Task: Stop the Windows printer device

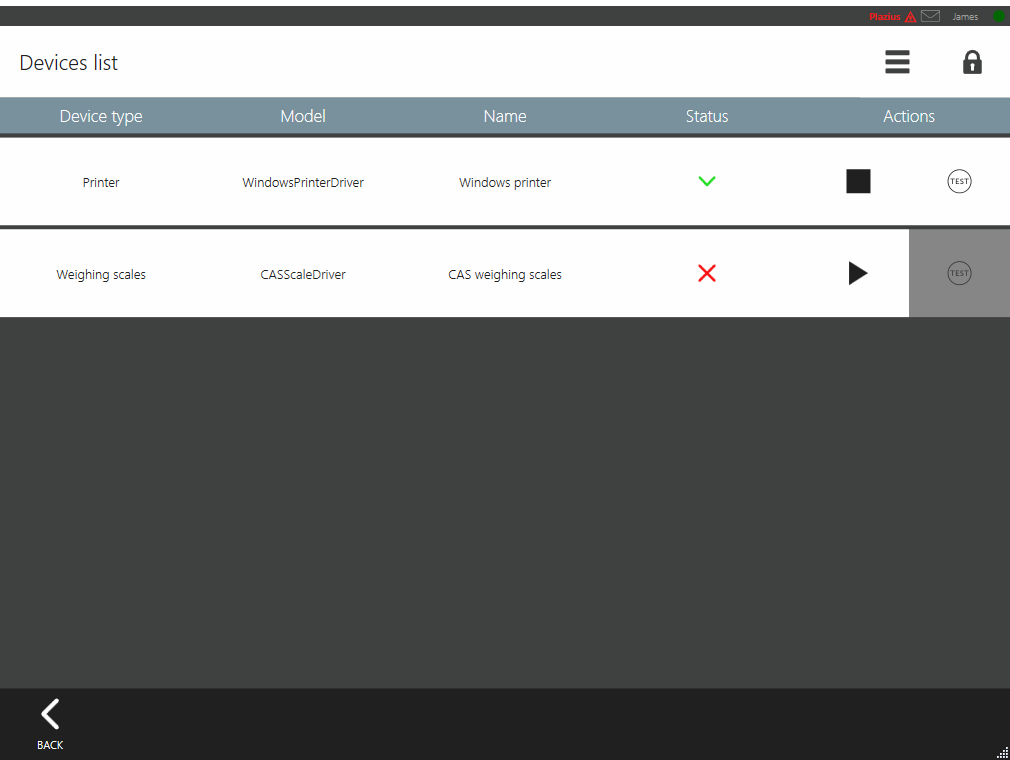Action: (858, 181)
